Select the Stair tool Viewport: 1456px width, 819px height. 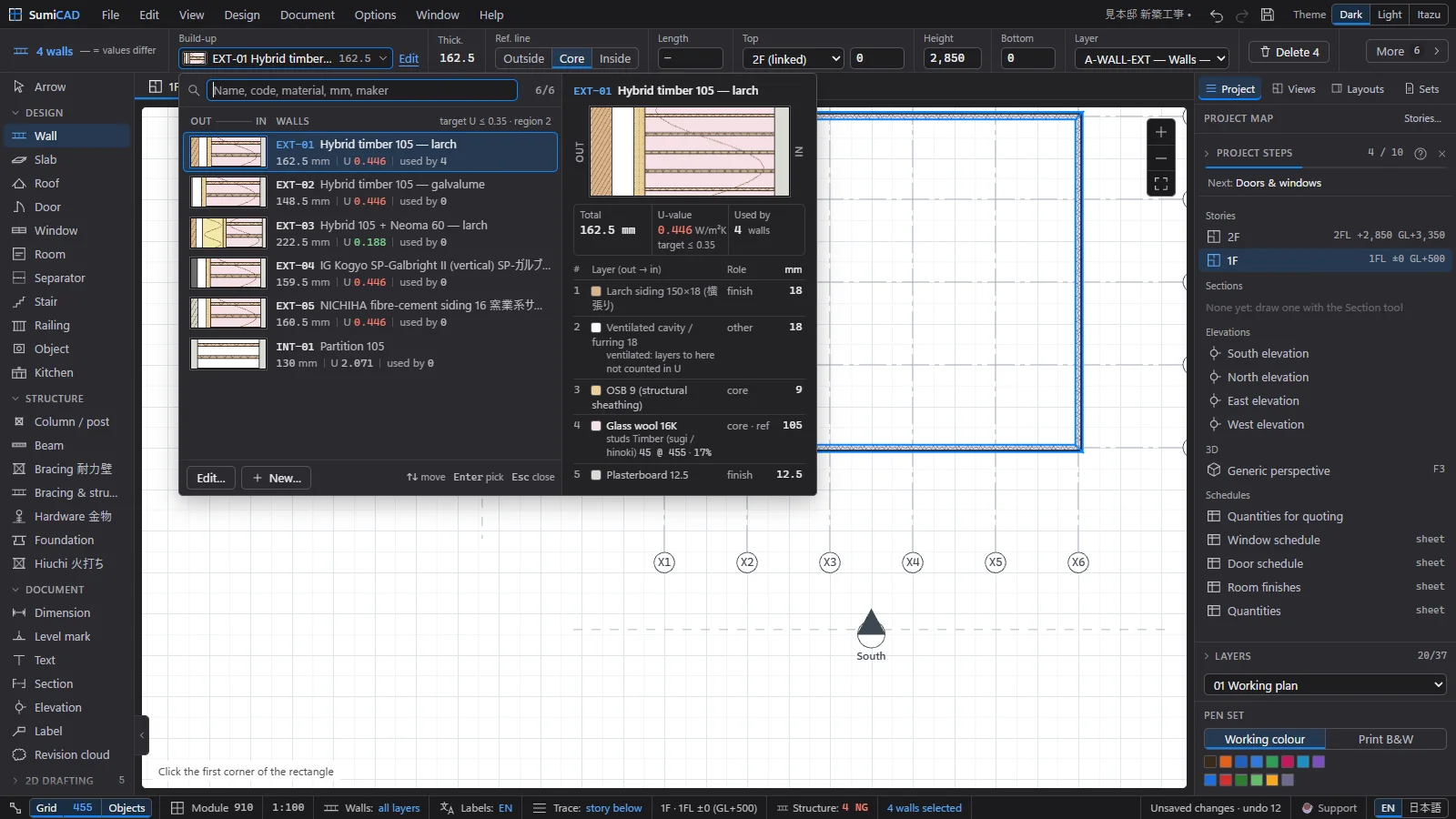click(x=66, y=301)
